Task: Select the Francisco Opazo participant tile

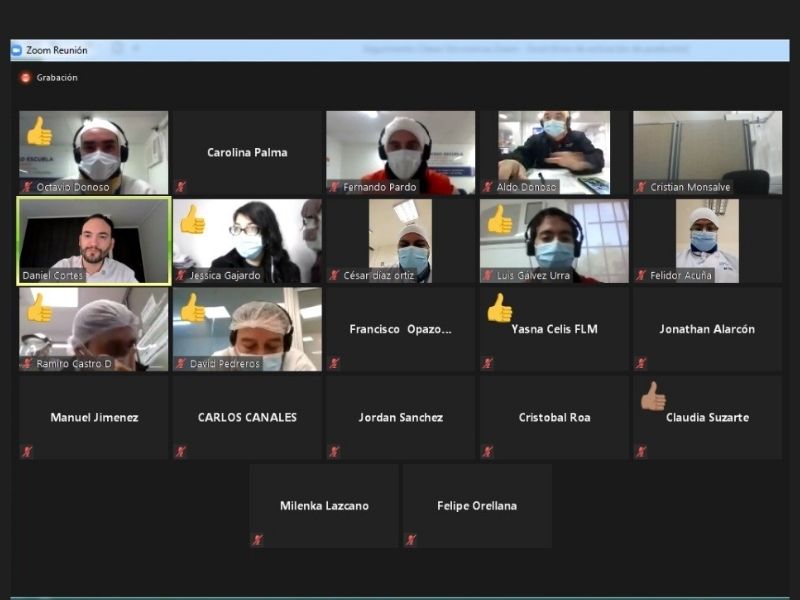Action: pos(401,329)
